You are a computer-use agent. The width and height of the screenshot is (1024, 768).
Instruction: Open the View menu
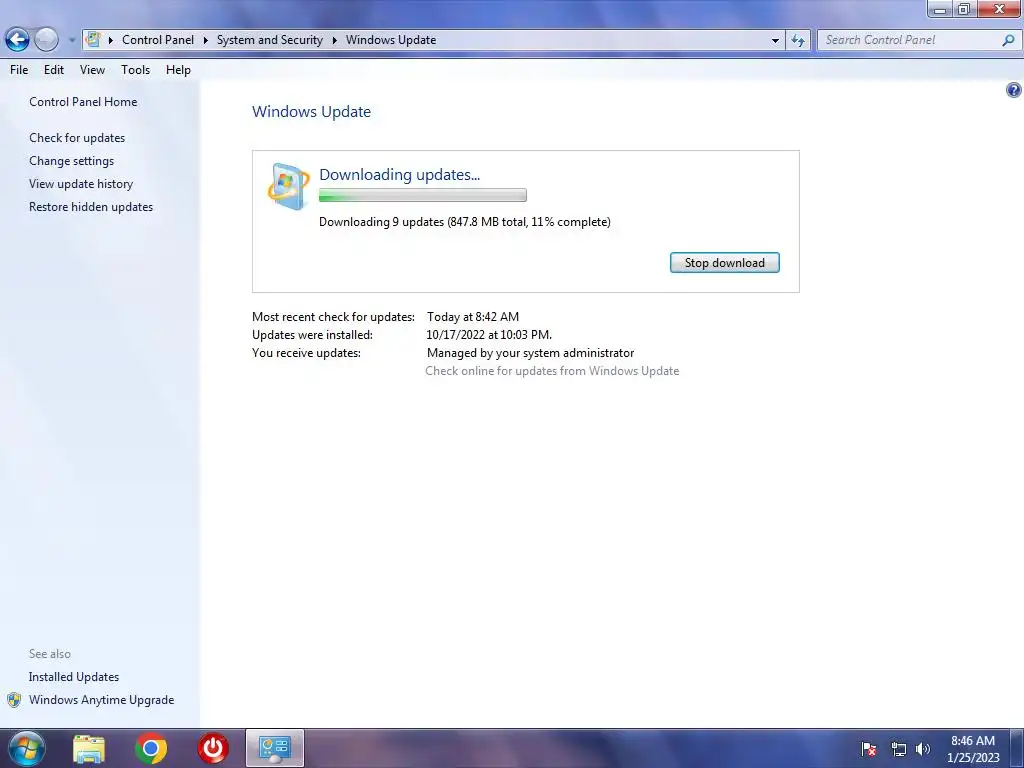92,70
